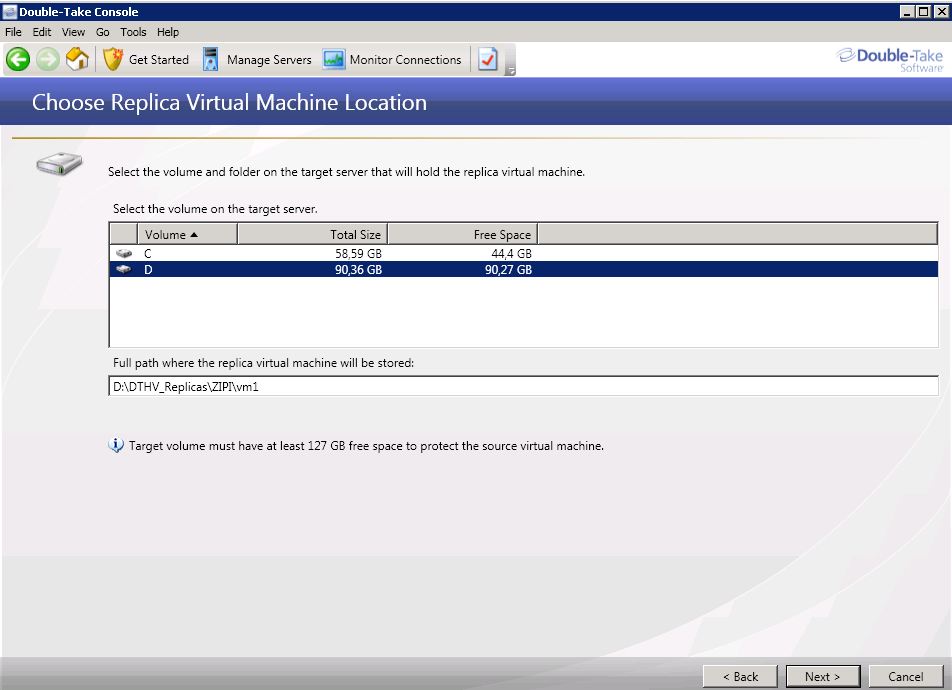
Task: Click the Cancel button
Action: 905,676
